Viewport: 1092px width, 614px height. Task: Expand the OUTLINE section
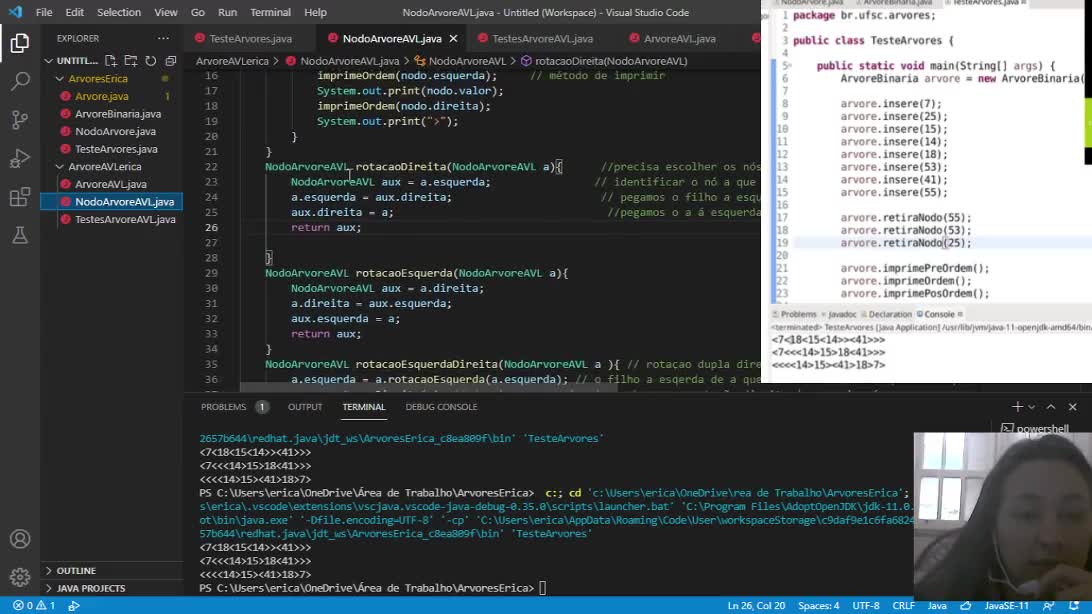click(76, 571)
